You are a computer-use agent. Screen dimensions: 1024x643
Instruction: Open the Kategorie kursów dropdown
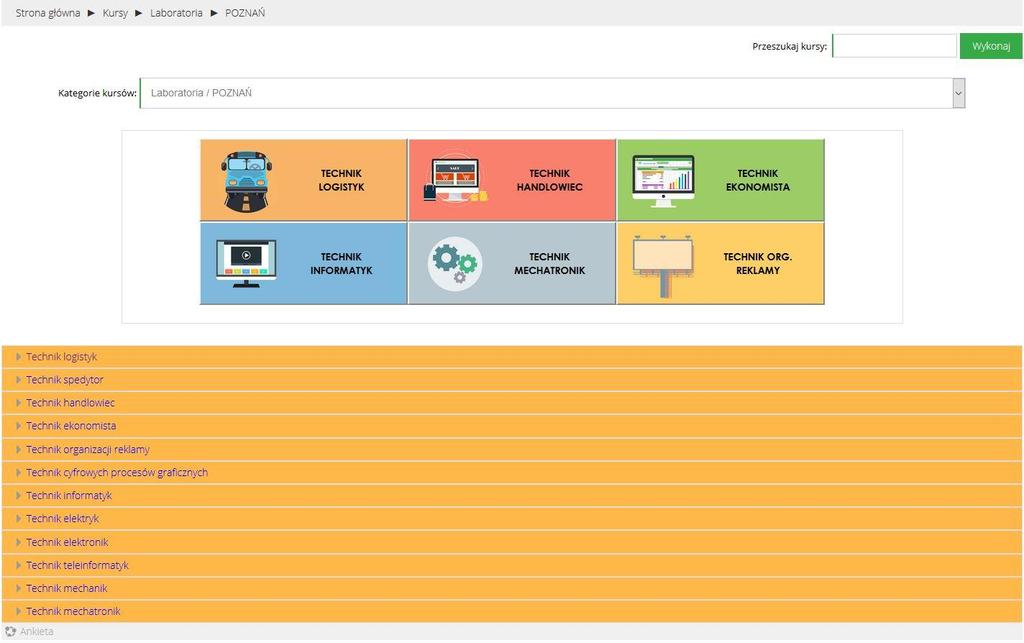(552, 93)
